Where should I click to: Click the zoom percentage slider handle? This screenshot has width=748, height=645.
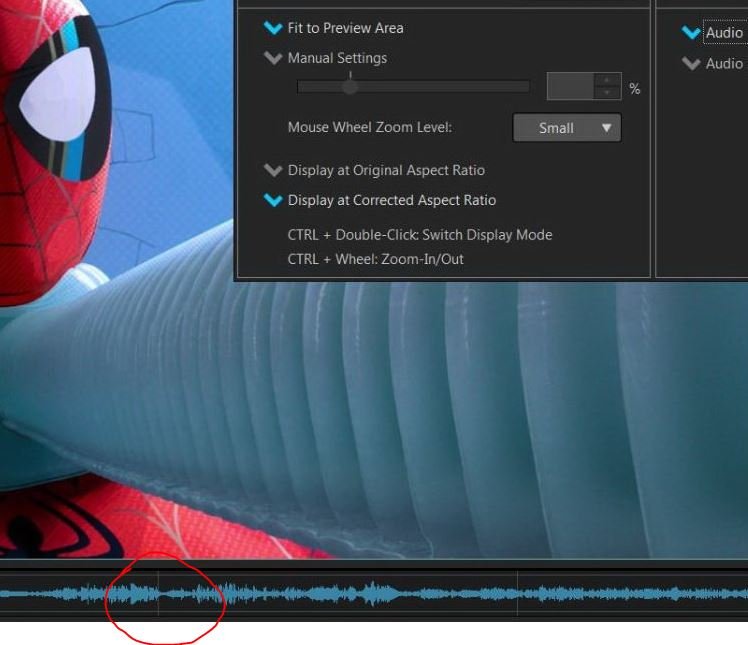pos(349,87)
